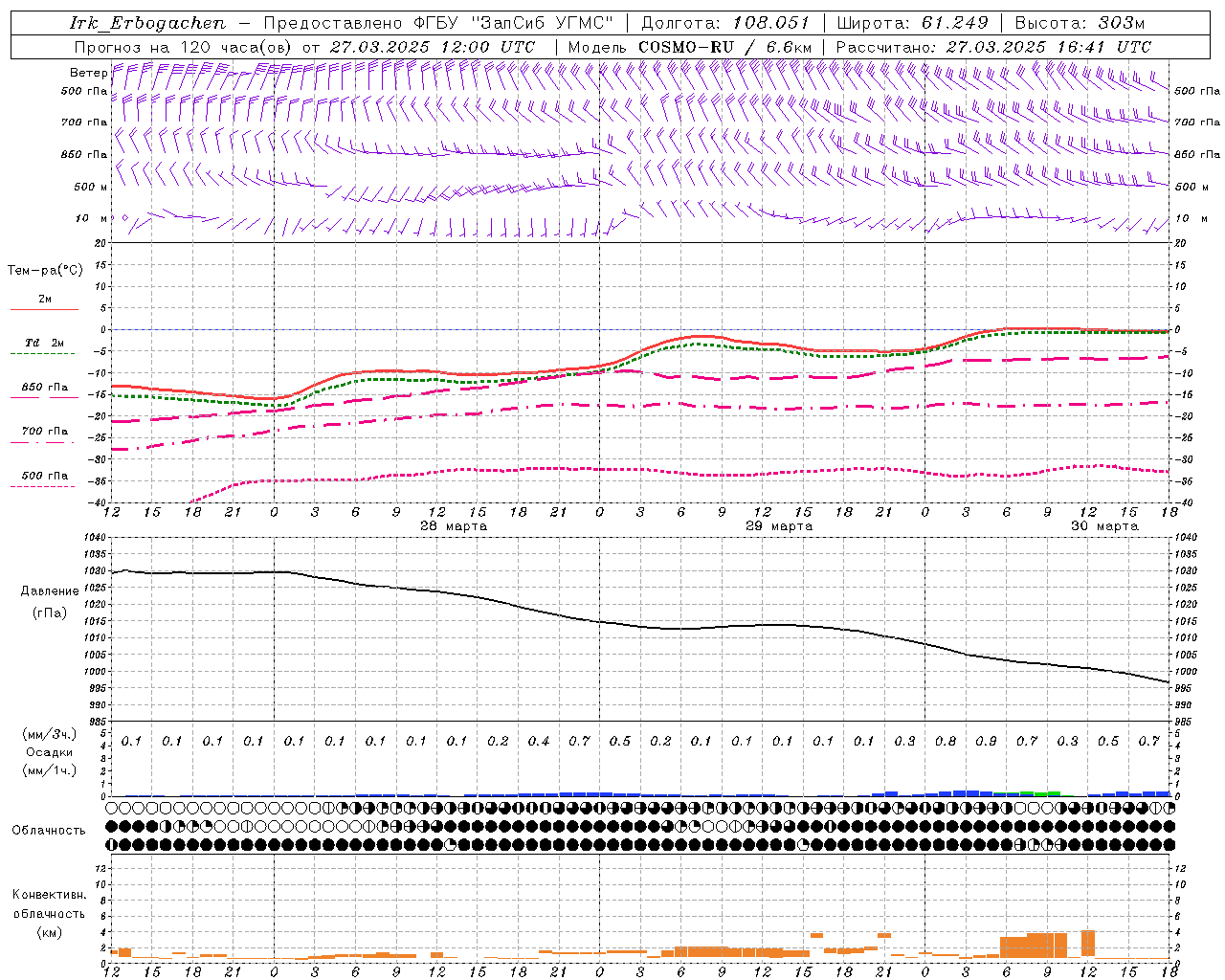Click the calculation time Рассчитано: 27.03.2025 16:41 UTC
1225x980 pixels.
point(993,47)
